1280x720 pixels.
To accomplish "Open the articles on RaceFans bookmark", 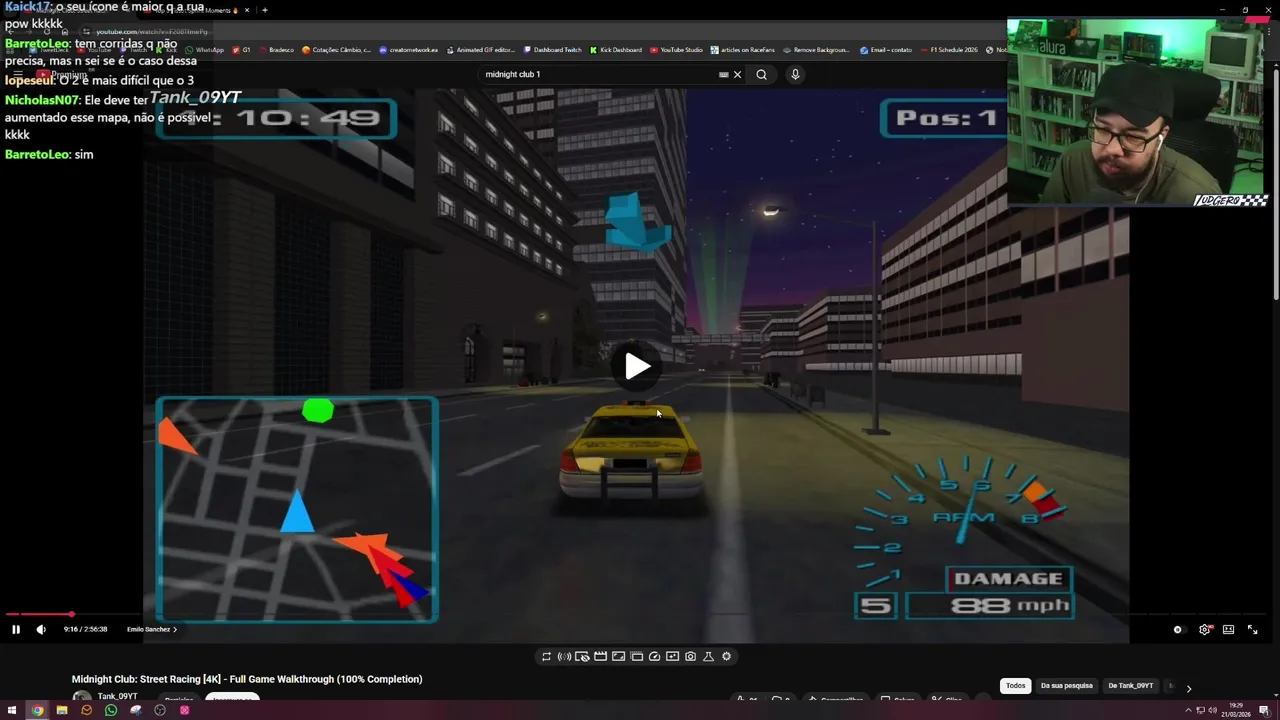I will pyautogui.click(x=743, y=50).
